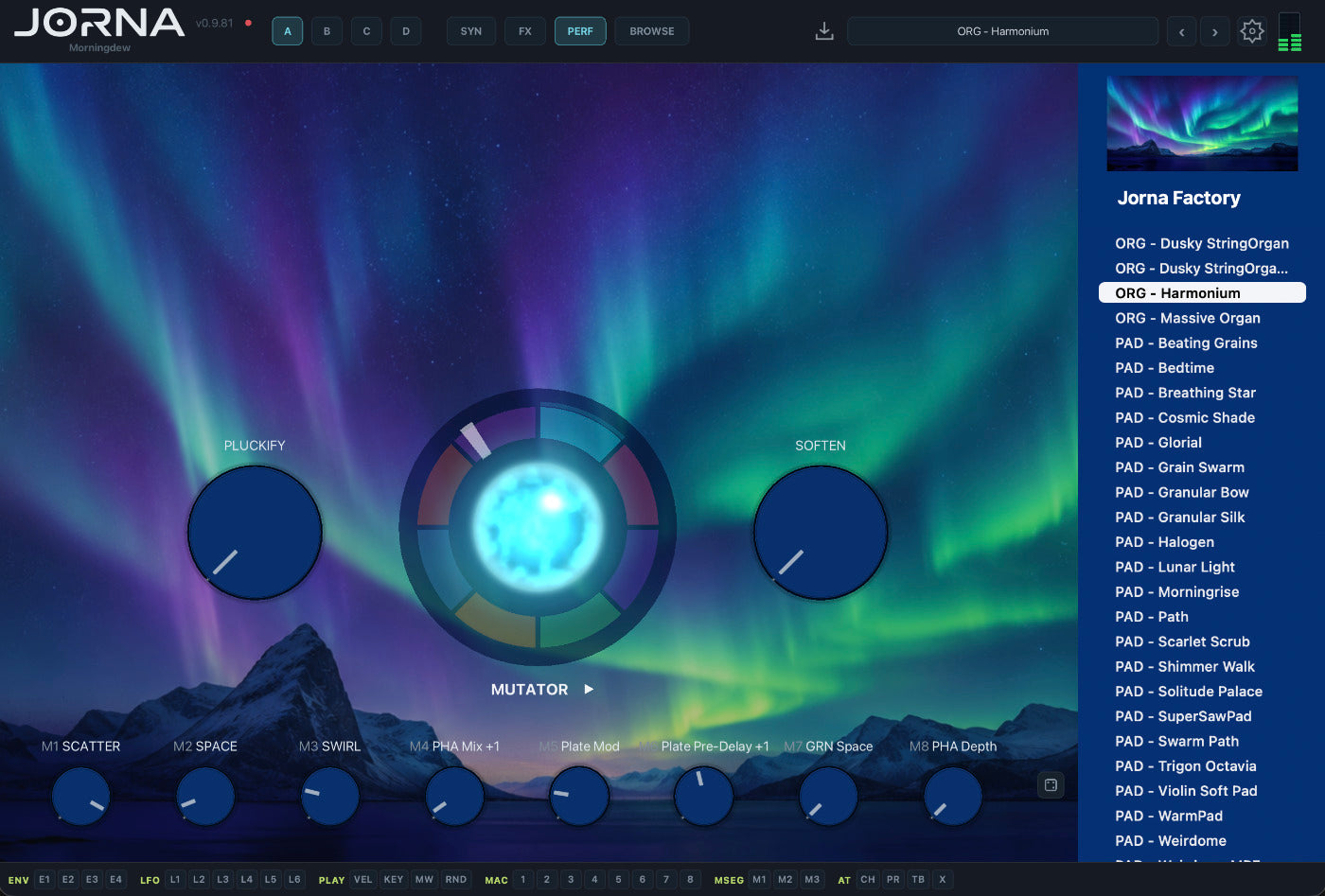This screenshot has width=1325, height=896.
Task: Load preset PAD - Glorial
Action: [1202, 443]
